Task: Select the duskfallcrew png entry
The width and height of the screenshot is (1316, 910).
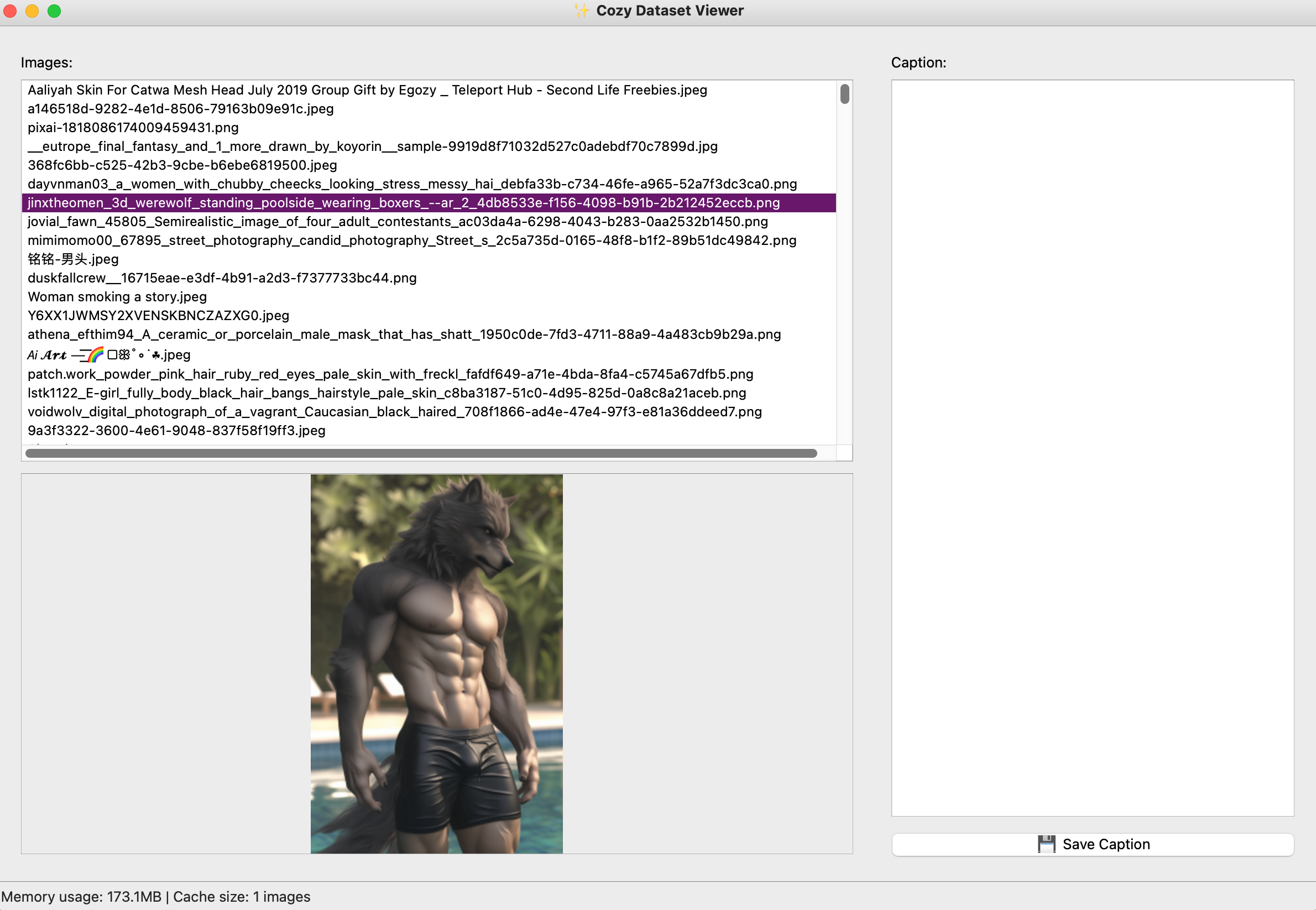Action: click(222, 278)
